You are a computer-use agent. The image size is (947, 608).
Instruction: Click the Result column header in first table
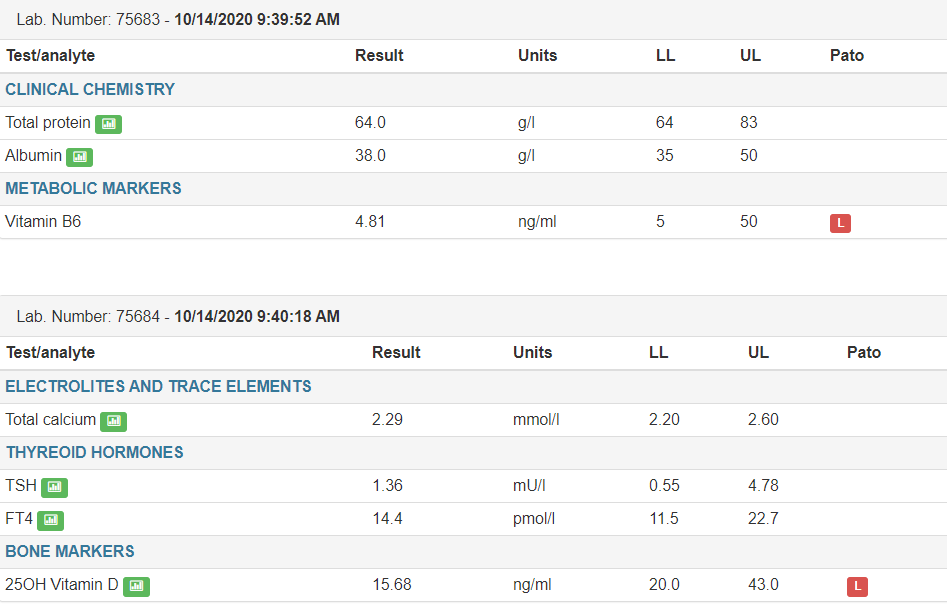coord(379,56)
